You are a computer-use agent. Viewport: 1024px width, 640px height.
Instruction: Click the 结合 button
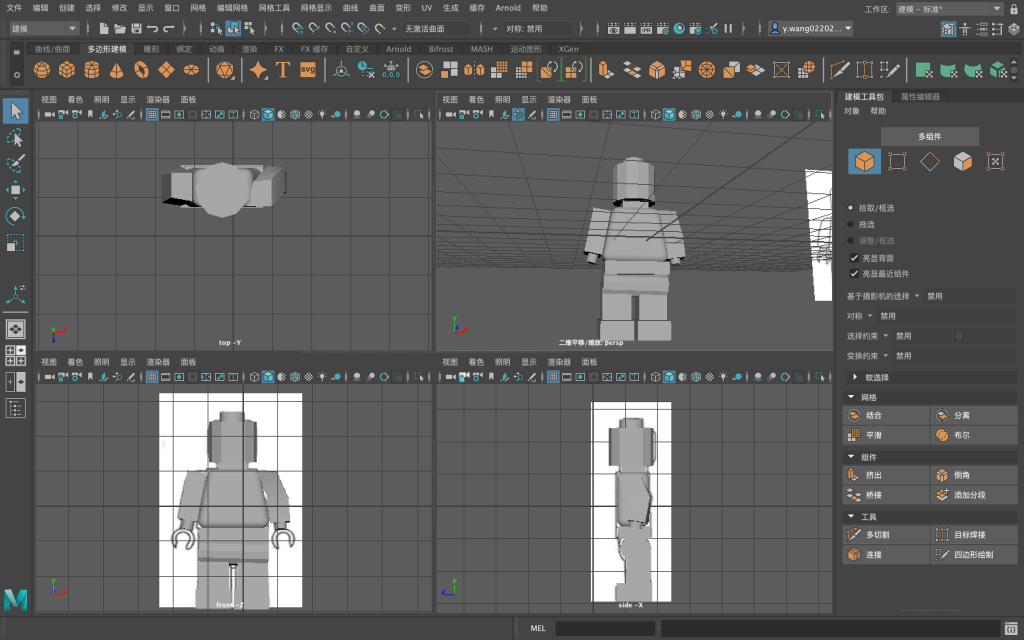click(x=886, y=415)
